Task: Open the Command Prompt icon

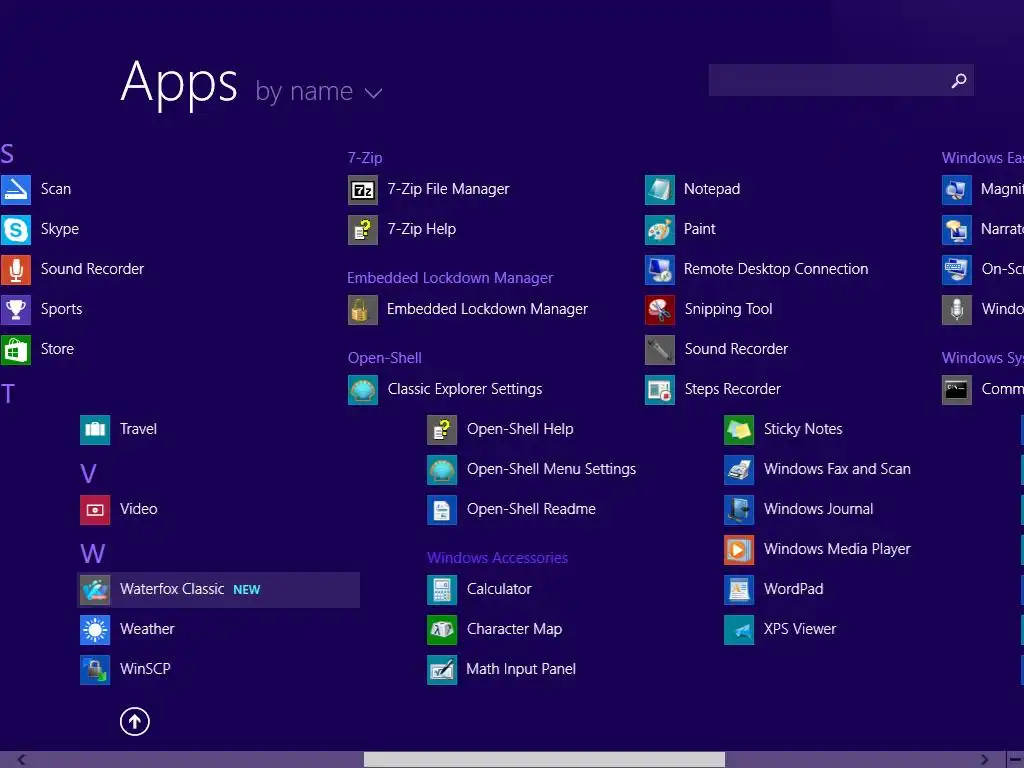Action: point(957,389)
